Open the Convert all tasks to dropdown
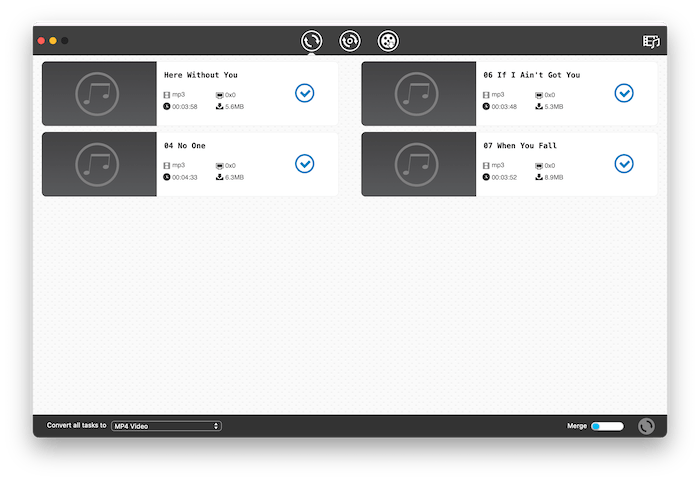 click(166, 426)
